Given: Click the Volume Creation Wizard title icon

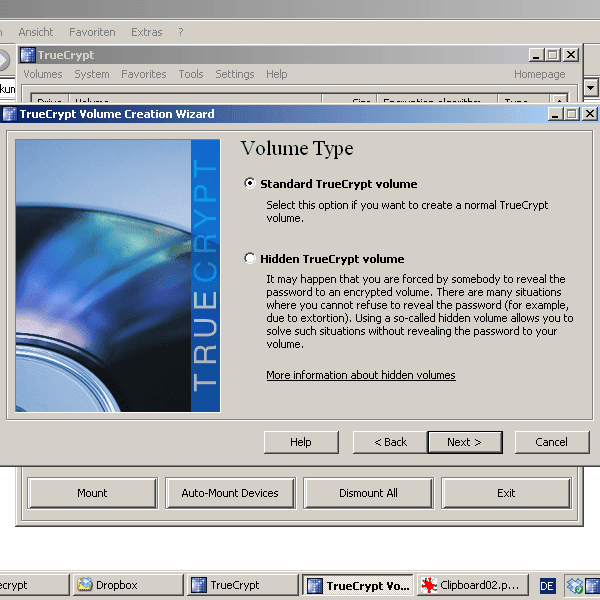Looking at the screenshot, I should point(10,114).
